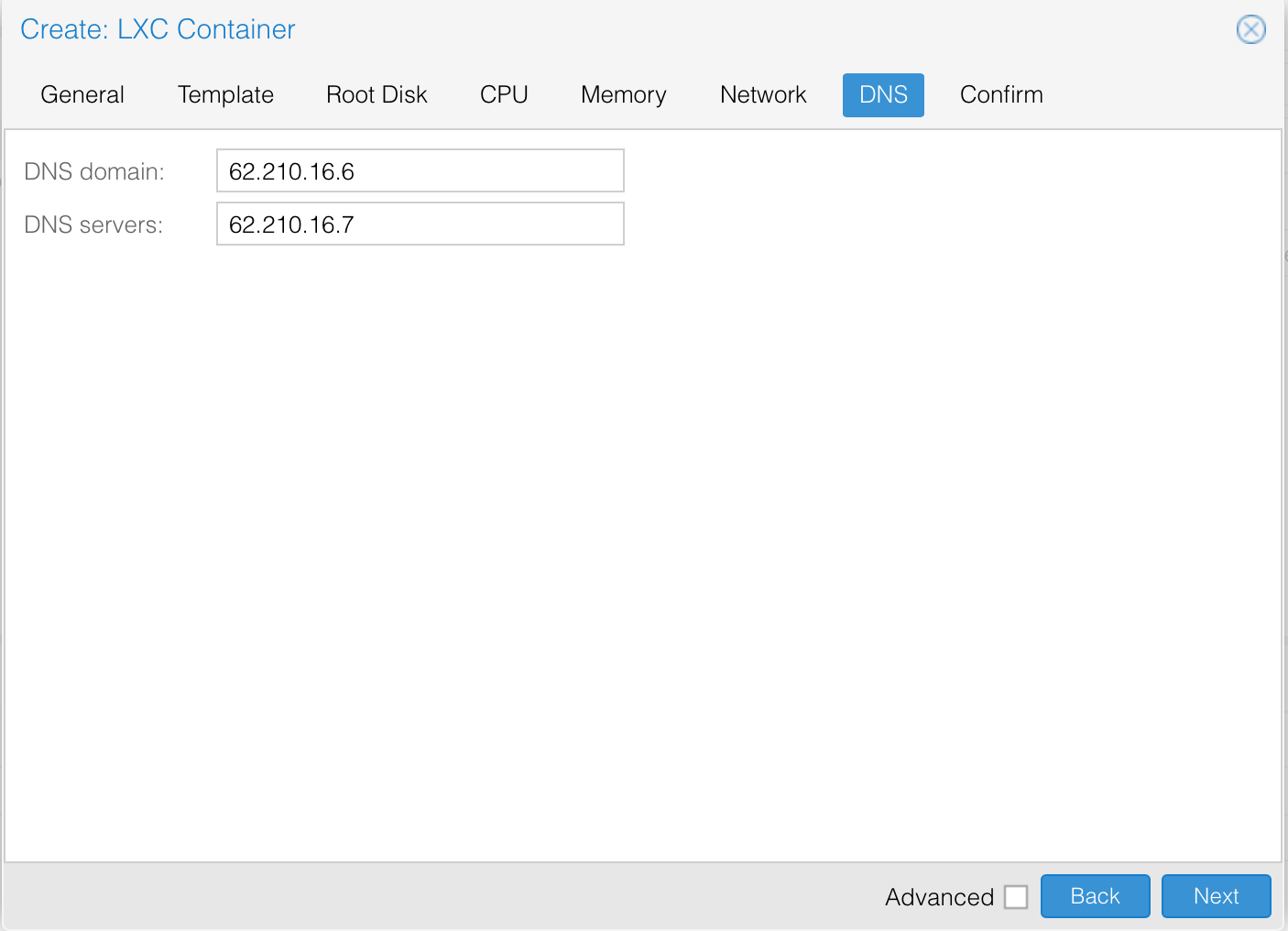Click the 'DNS servers:' field label

click(x=93, y=225)
